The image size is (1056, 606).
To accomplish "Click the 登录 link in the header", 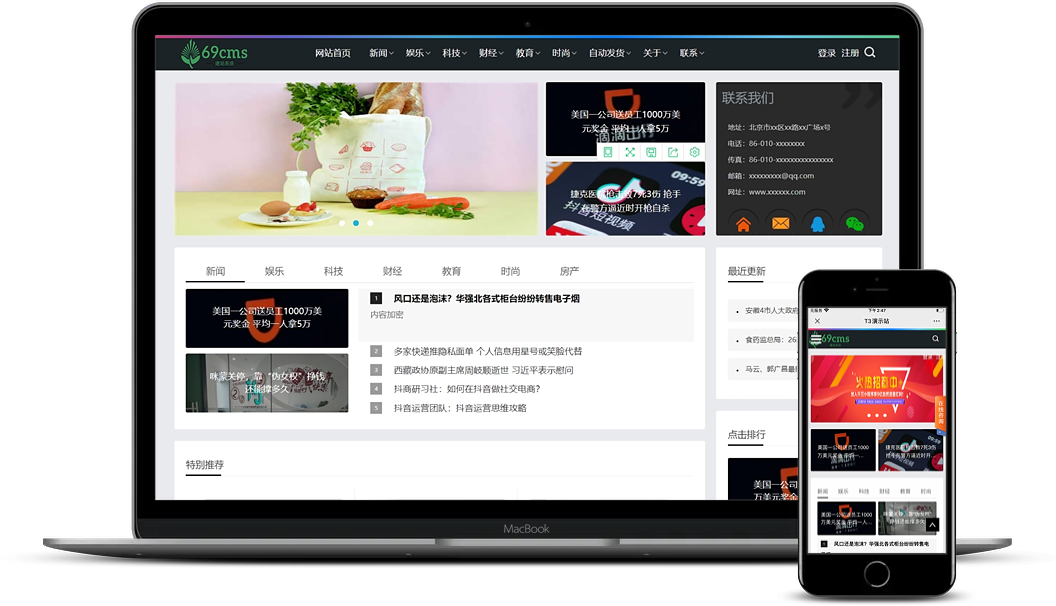I will 826,53.
